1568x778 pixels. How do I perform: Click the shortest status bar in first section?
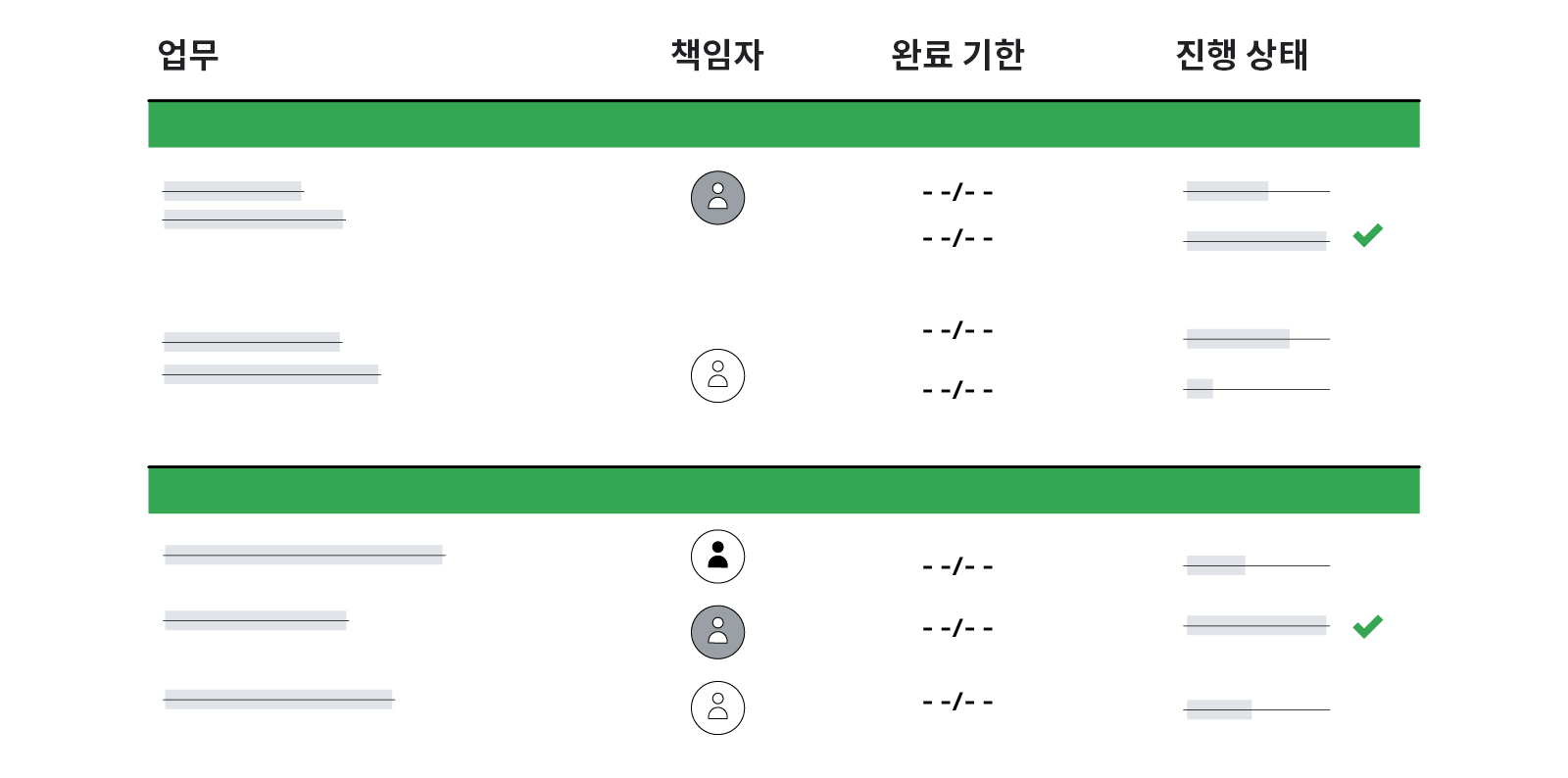click(1256, 388)
